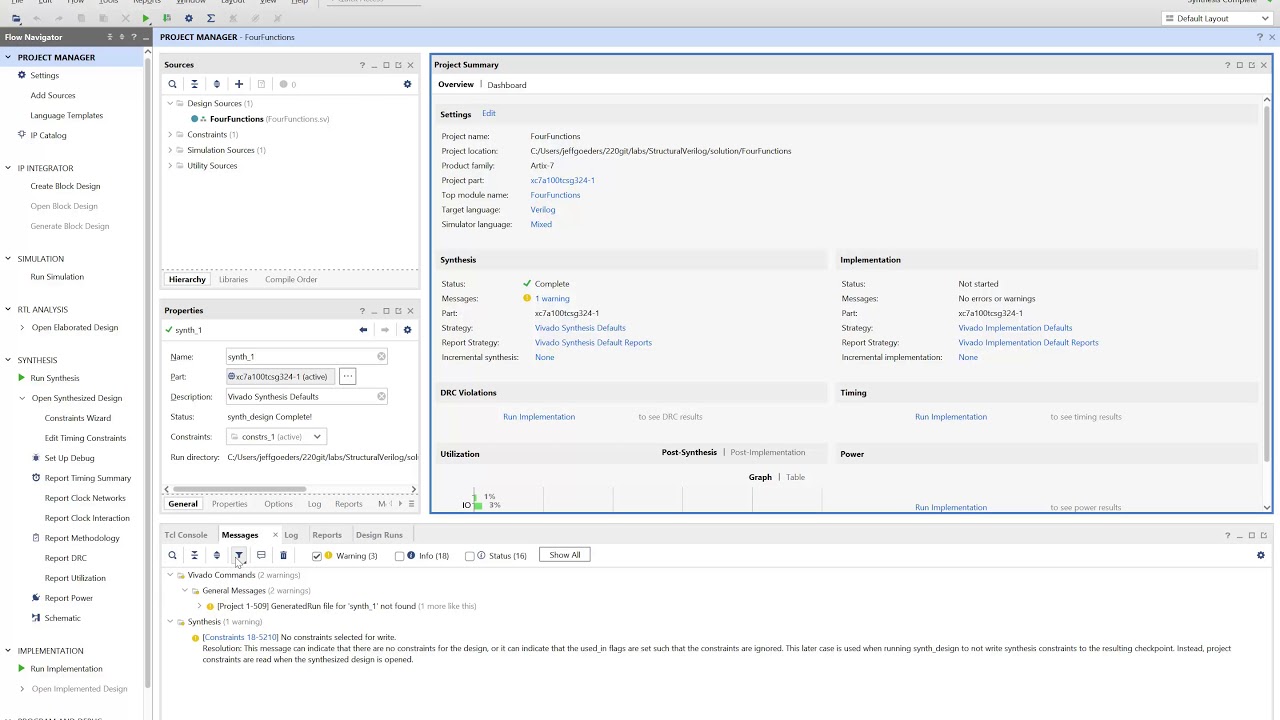Expand Open Elaborated Design in Flow Navigator
The width and height of the screenshot is (1280, 720).
coord(22,327)
